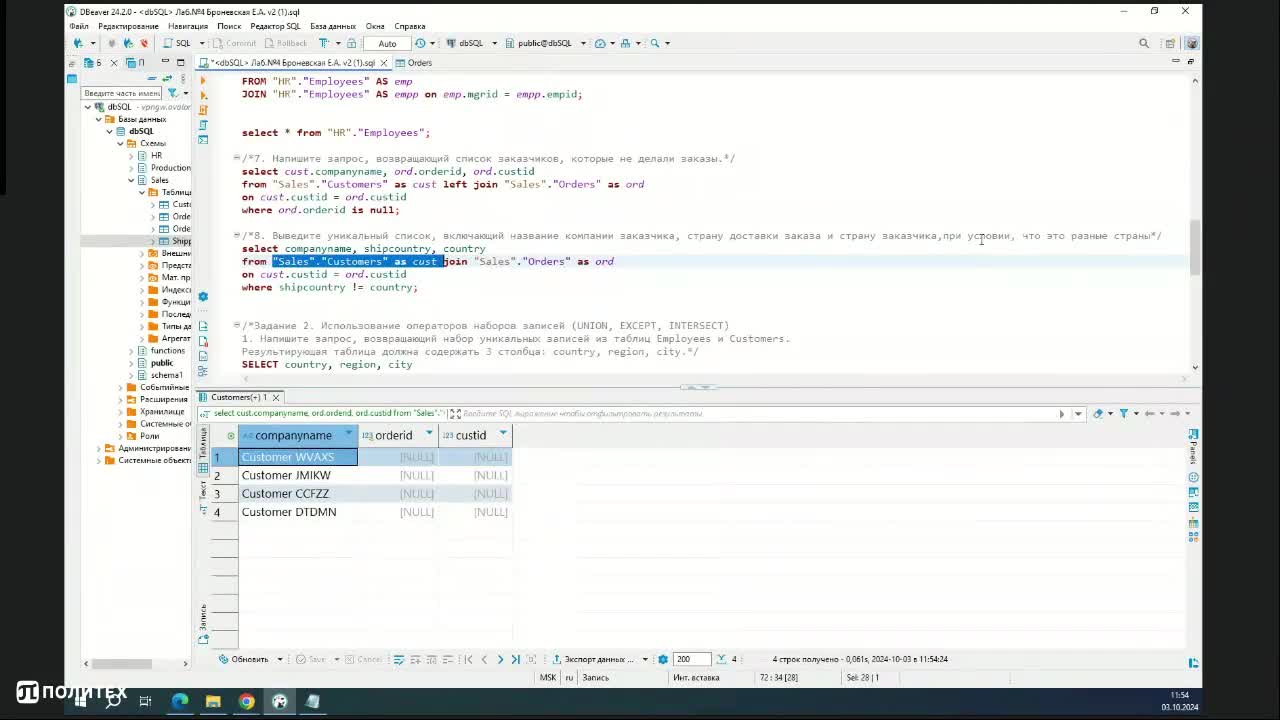Image resolution: width=1280 pixels, height=720 pixels.
Task: Select the Customer CCFZZ cell
Action: pos(298,493)
